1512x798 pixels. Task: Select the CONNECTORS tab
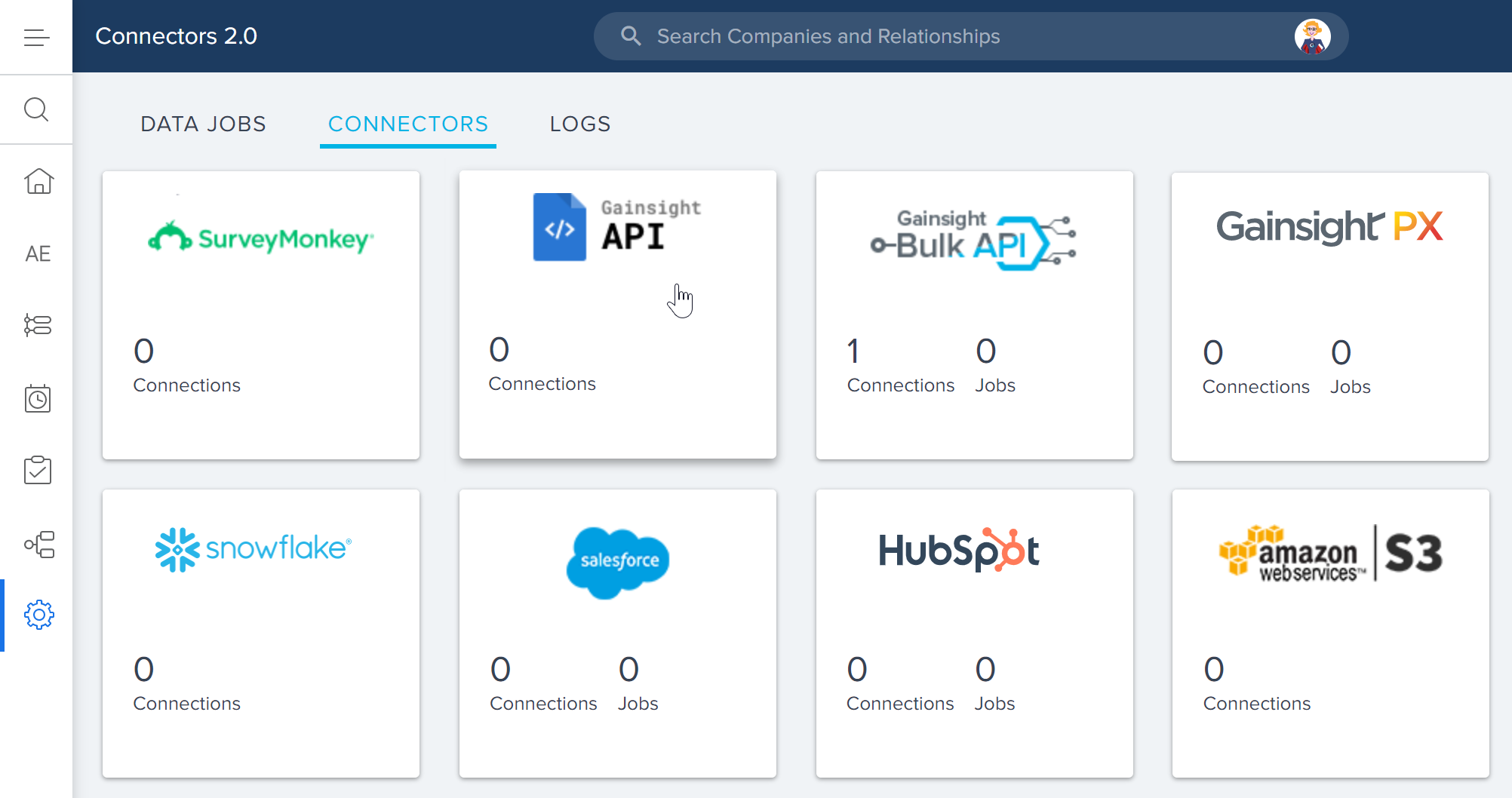point(408,124)
